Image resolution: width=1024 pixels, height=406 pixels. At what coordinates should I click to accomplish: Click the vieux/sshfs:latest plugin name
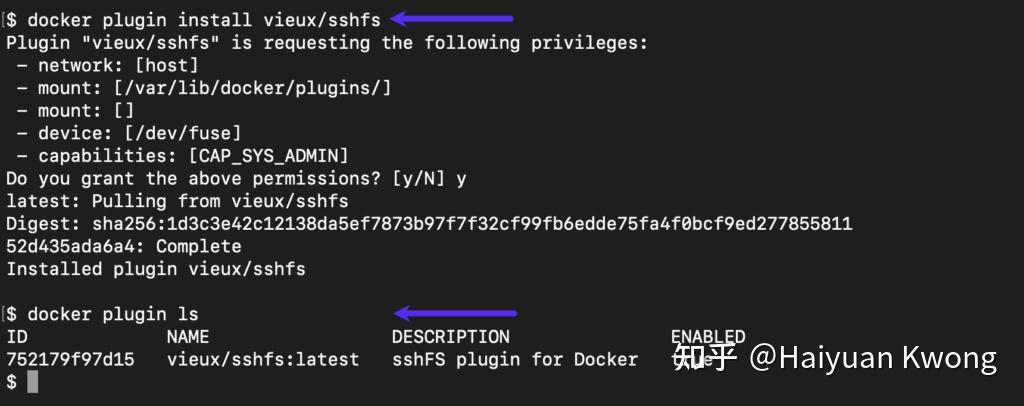(x=263, y=359)
